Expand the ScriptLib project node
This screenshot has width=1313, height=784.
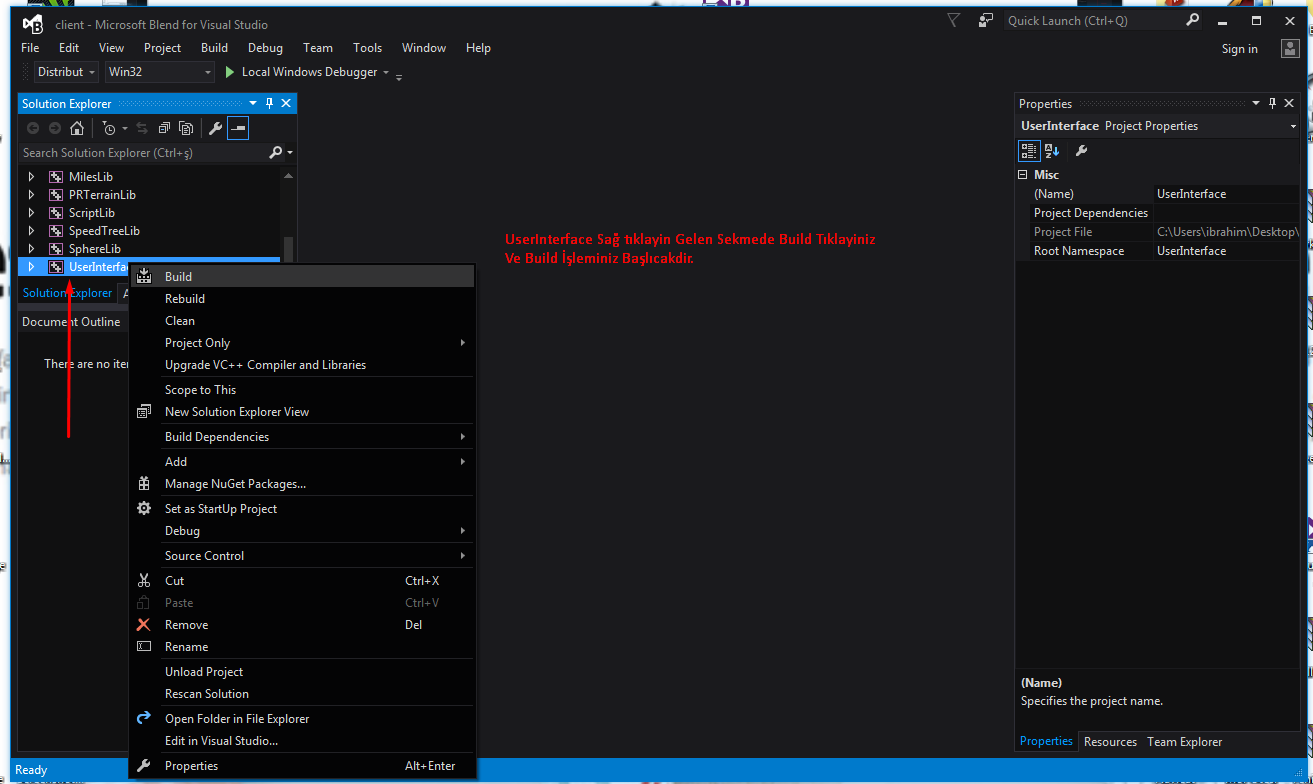31,213
